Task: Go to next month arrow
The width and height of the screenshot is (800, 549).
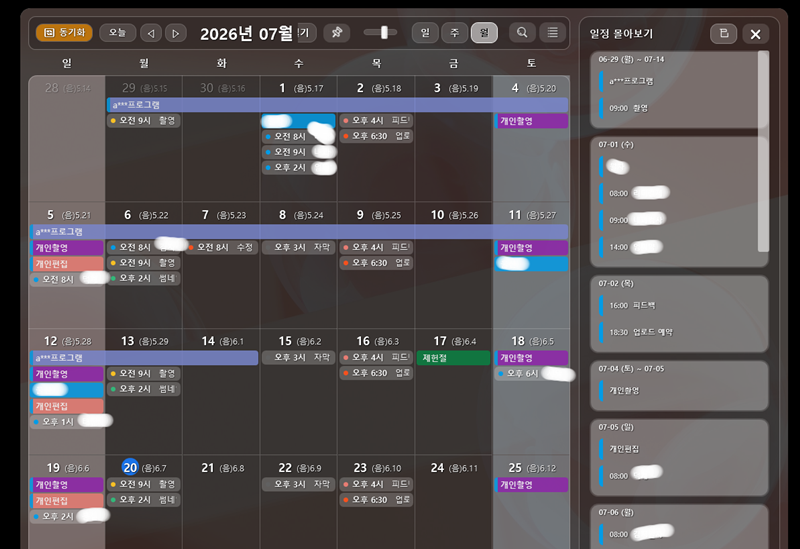Action: (176, 33)
